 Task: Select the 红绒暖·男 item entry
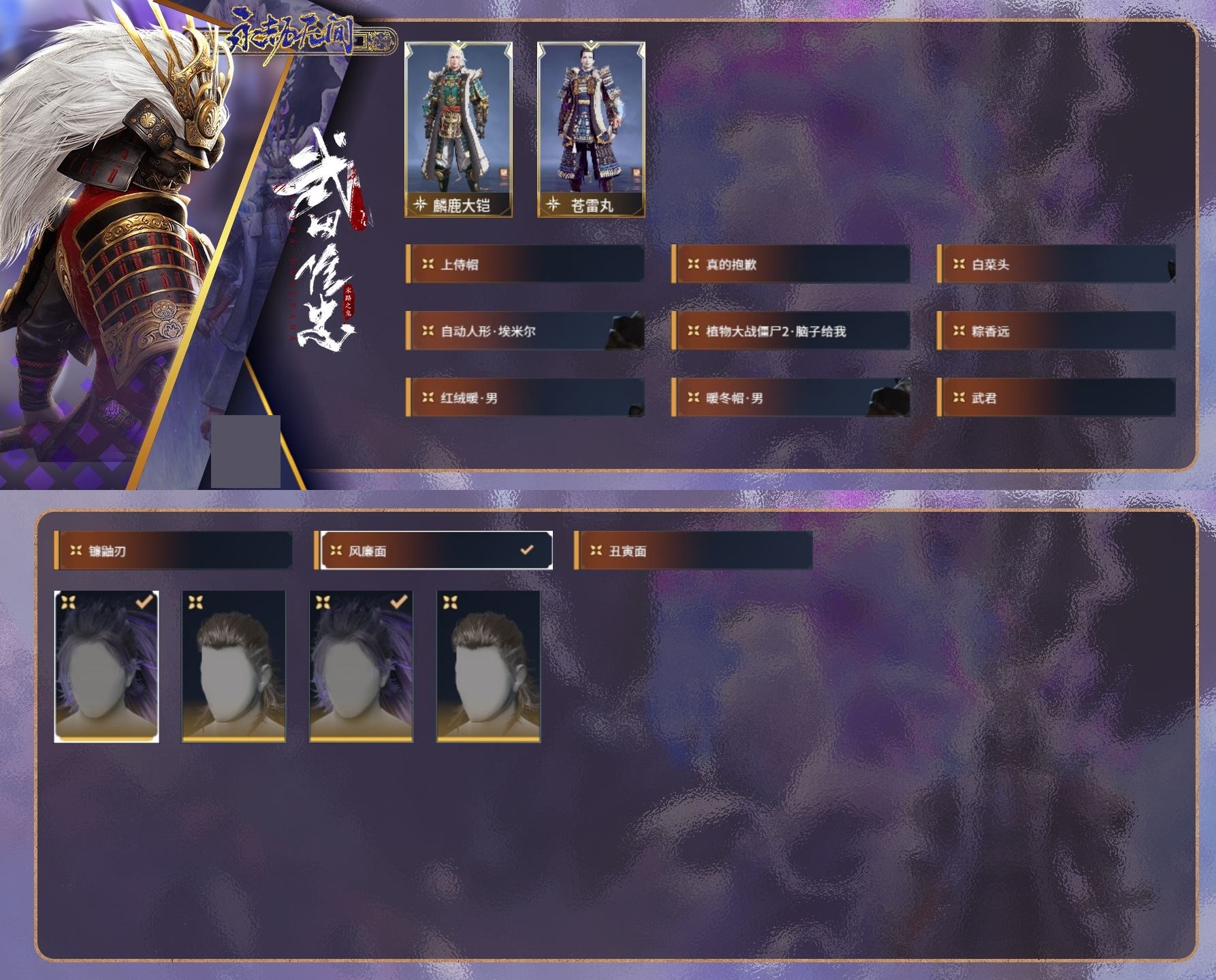point(525,397)
